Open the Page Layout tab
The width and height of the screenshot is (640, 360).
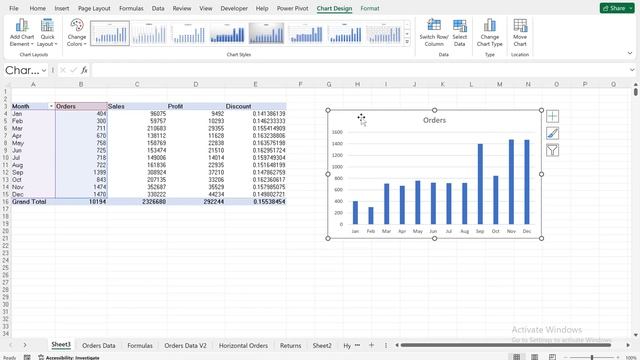pyautogui.click(x=94, y=8)
